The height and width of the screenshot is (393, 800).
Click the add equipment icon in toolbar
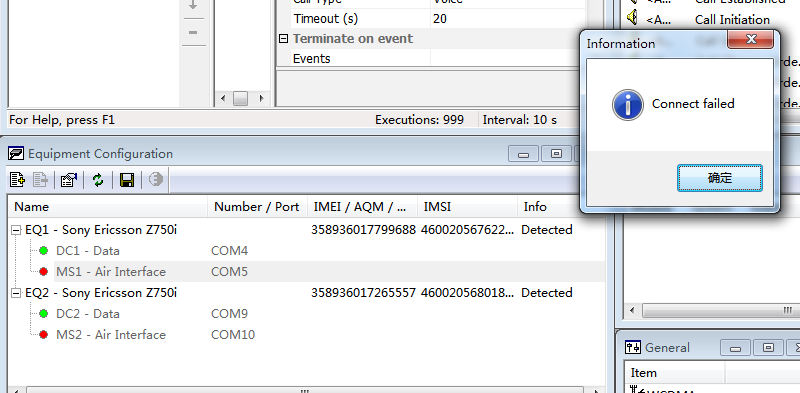pos(17,180)
